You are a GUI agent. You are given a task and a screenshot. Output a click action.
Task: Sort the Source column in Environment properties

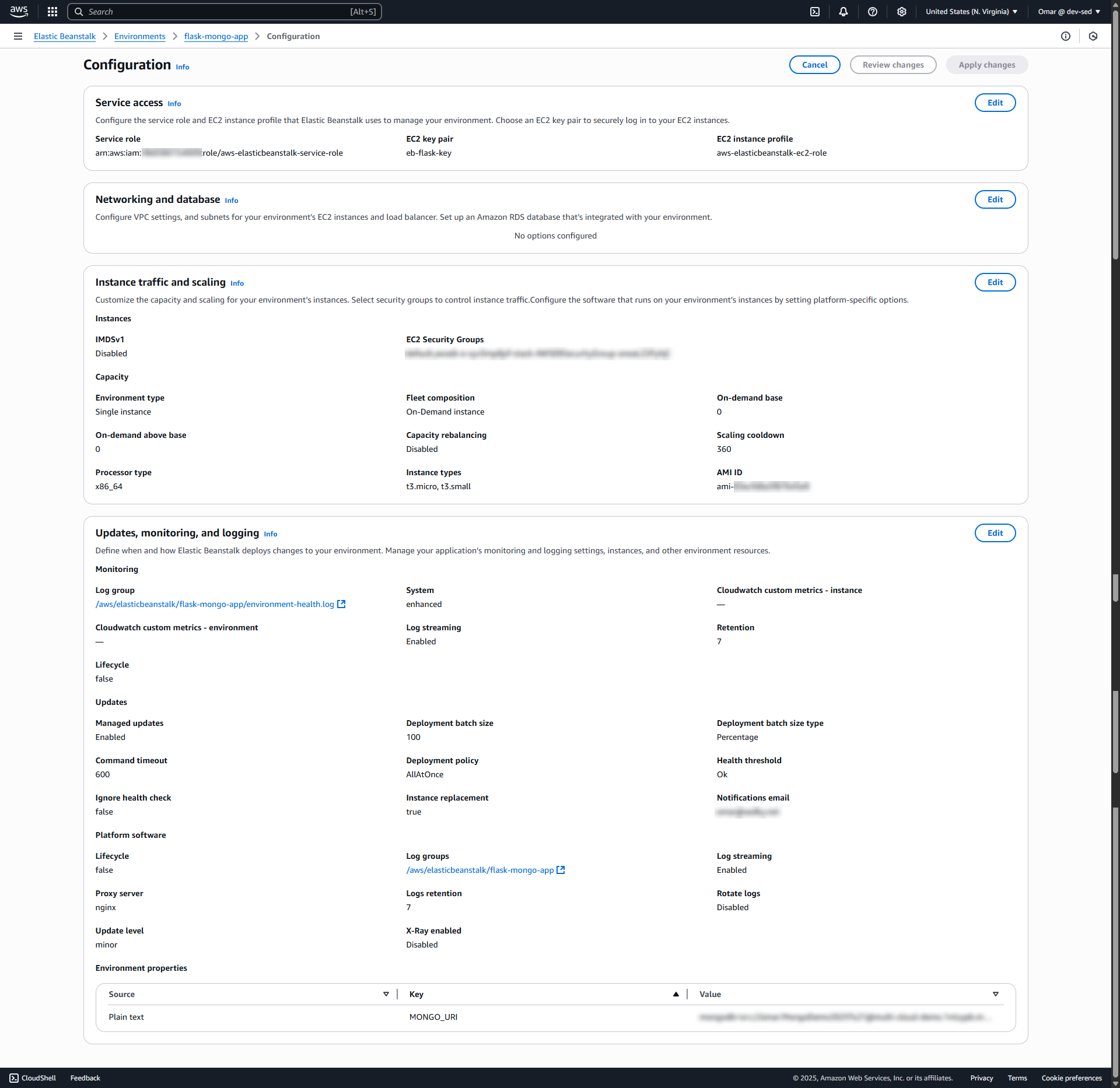click(386, 994)
